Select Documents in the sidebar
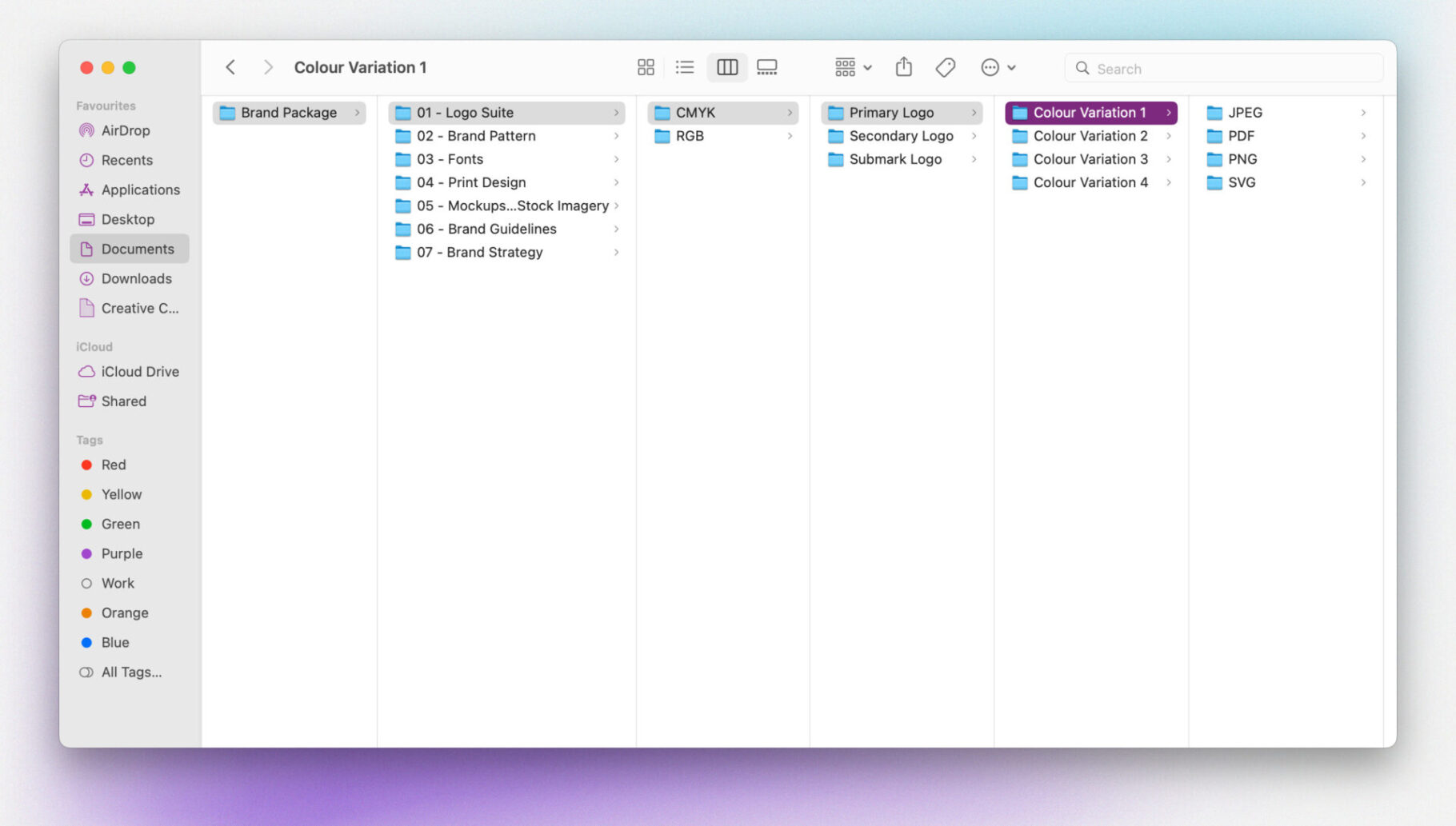Screen dimensions: 1456x826 [130, 249]
